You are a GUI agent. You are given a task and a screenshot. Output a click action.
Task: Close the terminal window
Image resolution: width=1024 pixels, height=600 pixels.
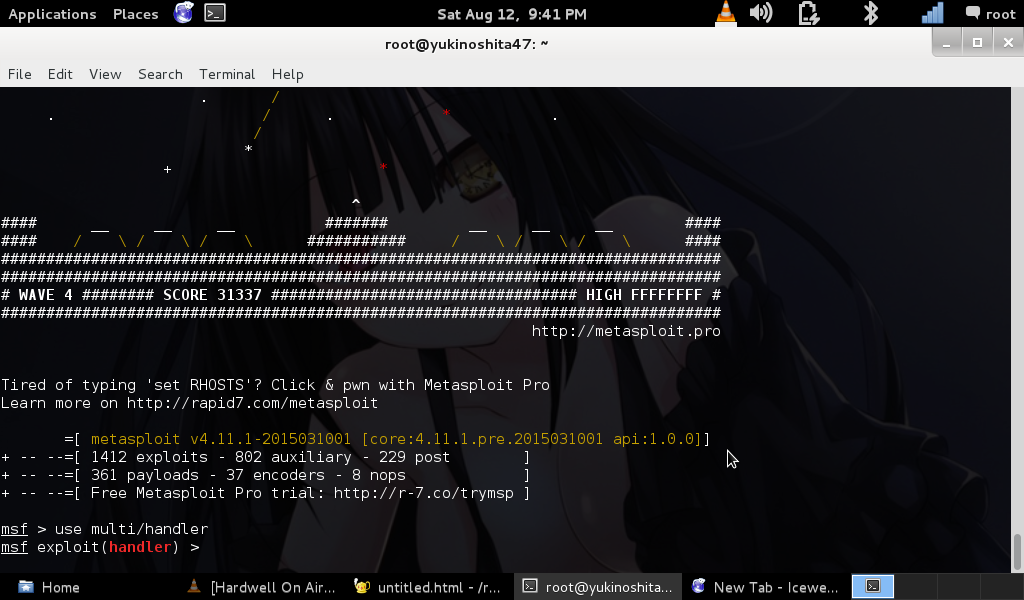(1008, 43)
